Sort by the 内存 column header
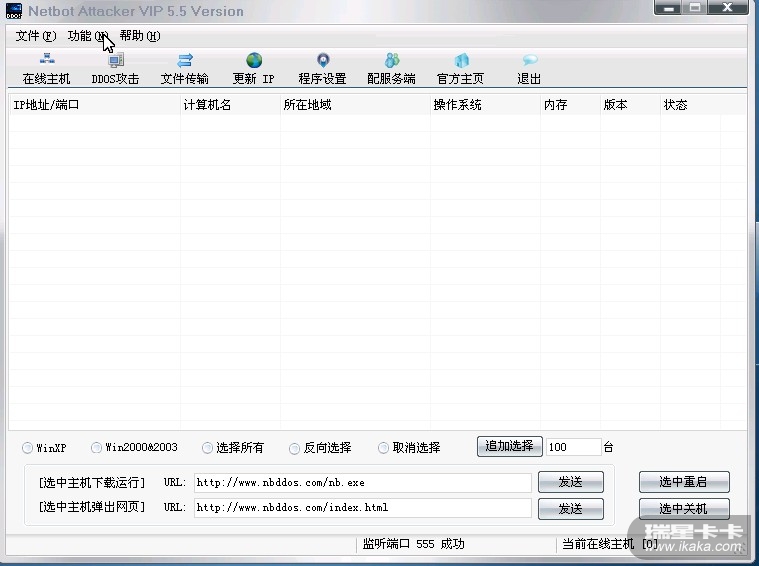The image size is (759, 566). (570, 105)
